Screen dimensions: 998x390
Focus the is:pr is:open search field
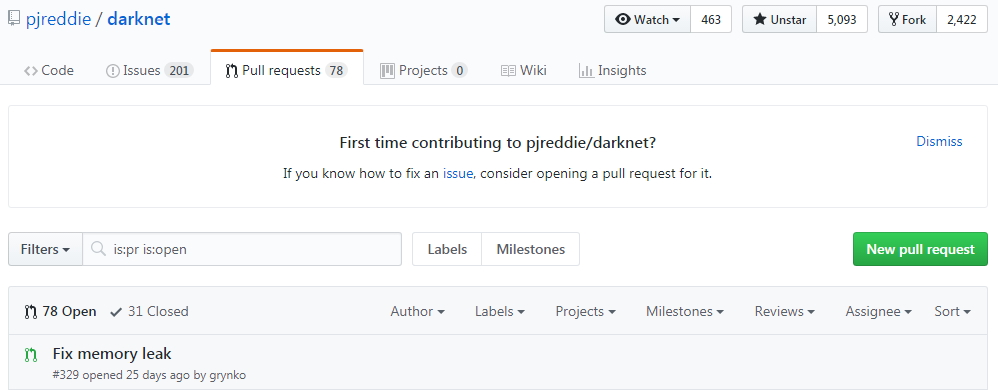click(x=242, y=249)
